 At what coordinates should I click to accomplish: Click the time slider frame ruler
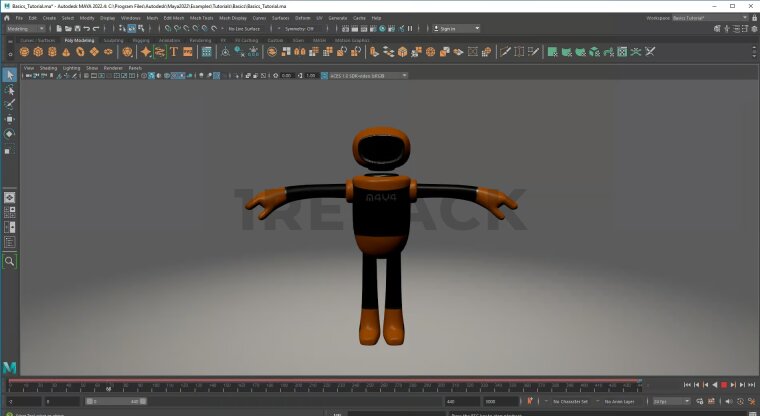320,385
